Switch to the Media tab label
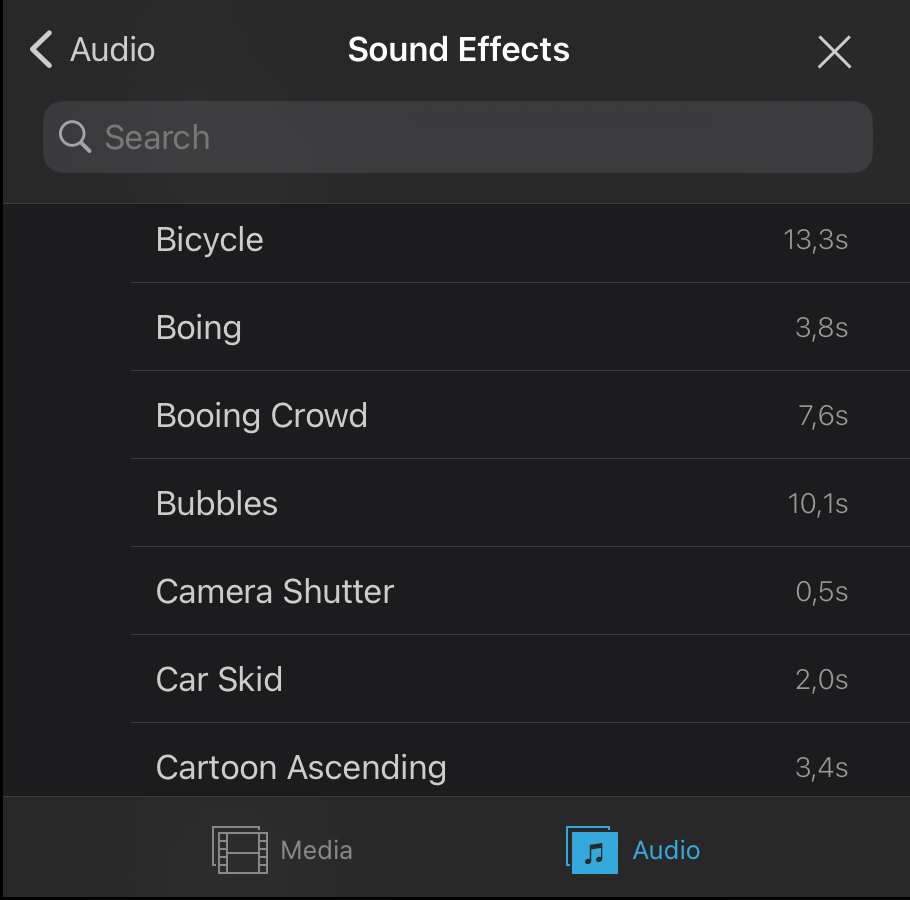The height and width of the screenshot is (900, 910). (316, 850)
